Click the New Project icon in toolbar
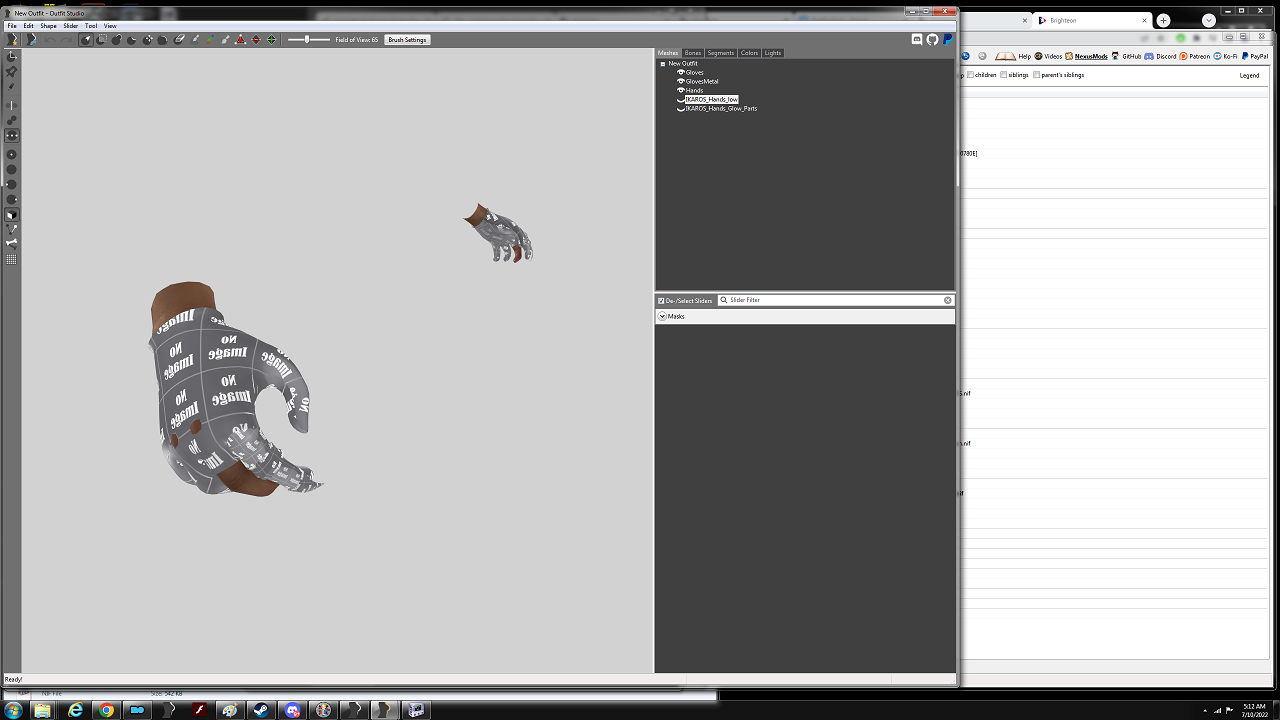1280x720 pixels. tap(12, 40)
